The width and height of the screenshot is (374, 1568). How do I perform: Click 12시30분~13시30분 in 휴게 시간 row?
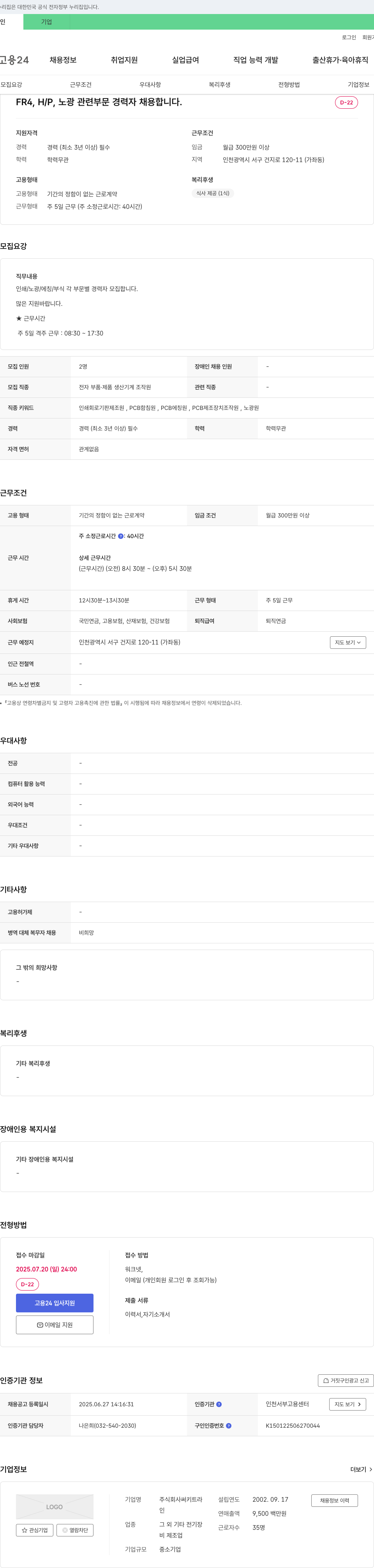104,600
